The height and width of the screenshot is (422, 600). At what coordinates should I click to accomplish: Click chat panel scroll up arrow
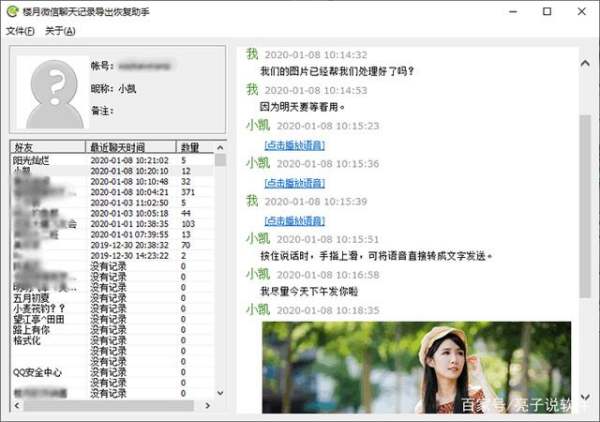click(585, 63)
